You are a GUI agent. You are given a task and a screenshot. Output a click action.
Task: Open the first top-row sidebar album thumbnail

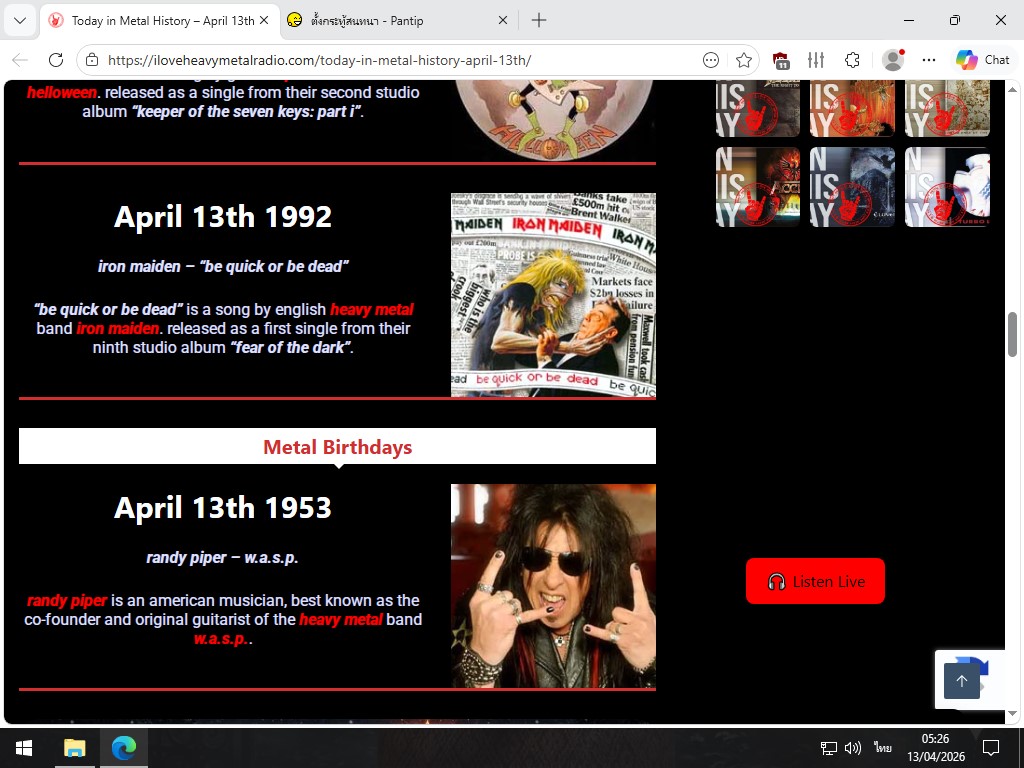click(x=758, y=108)
